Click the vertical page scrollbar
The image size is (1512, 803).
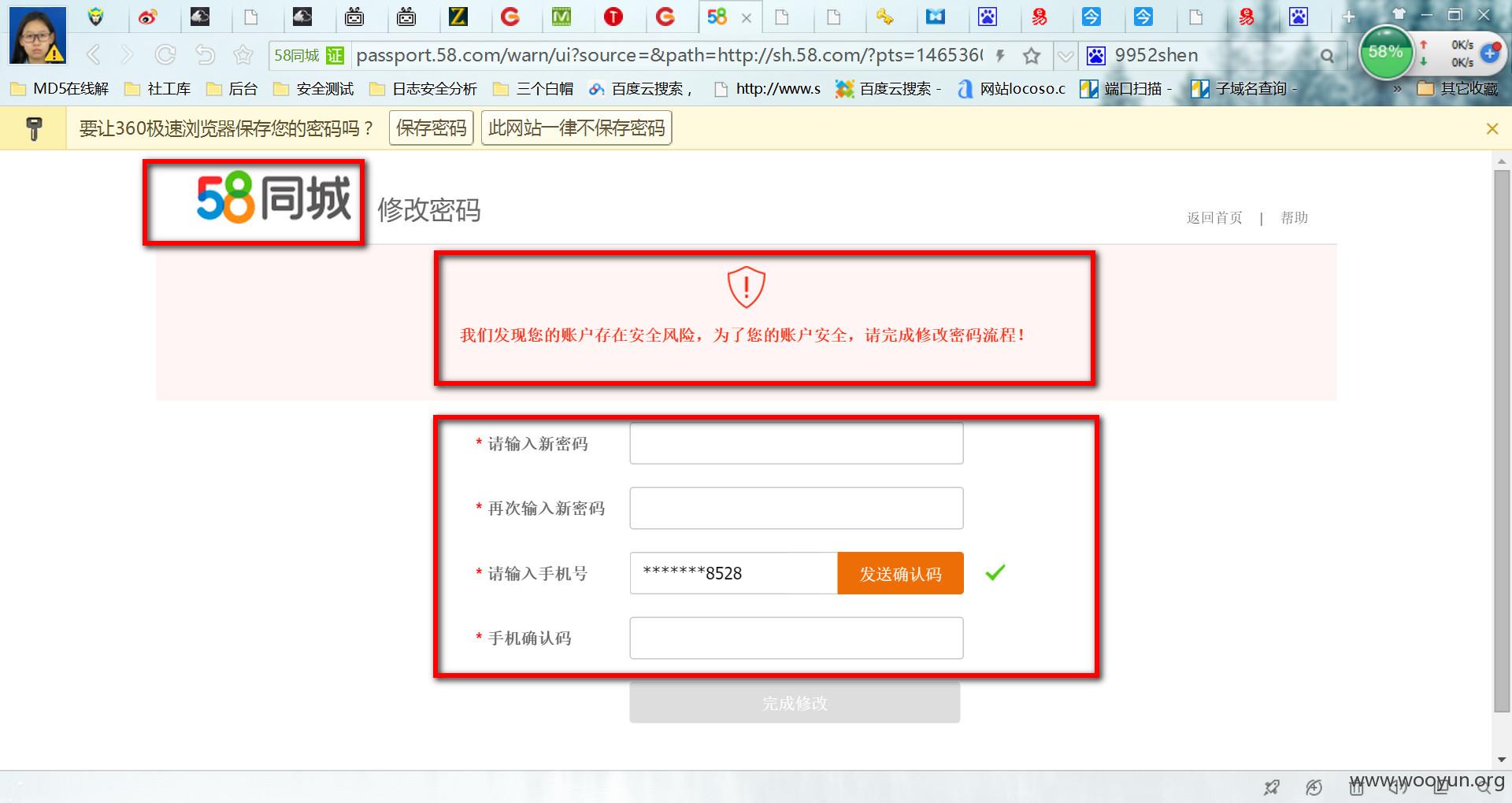pos(1501,441)
